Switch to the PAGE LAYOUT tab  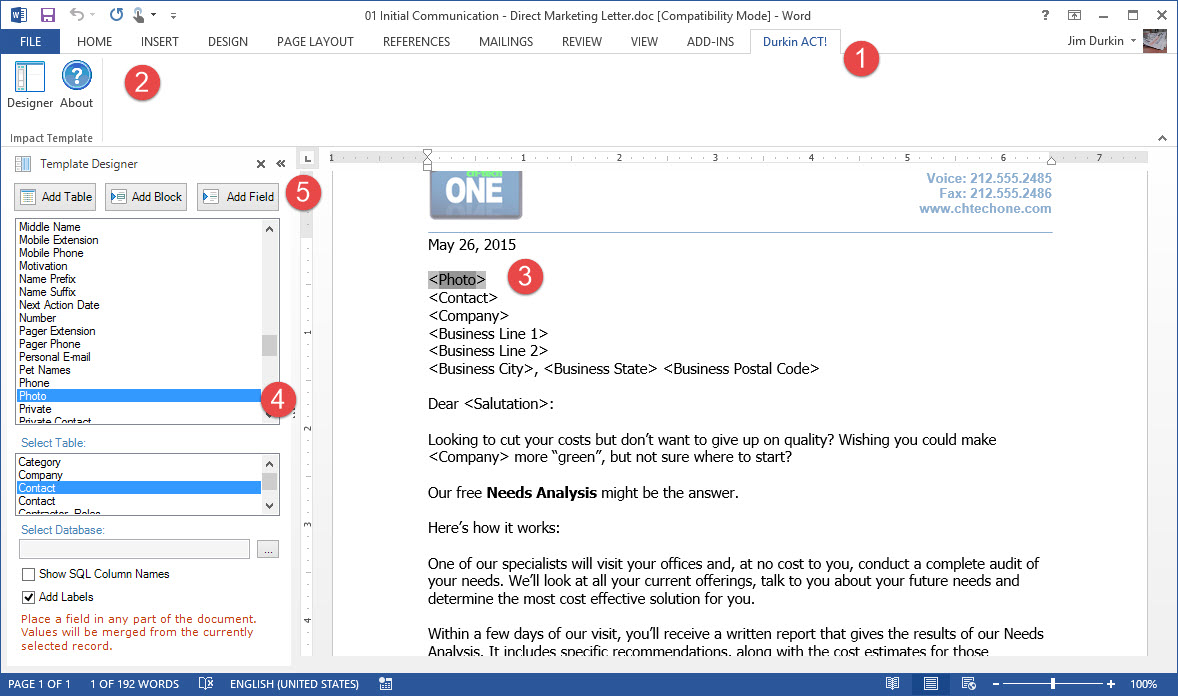tap(315, 41)
